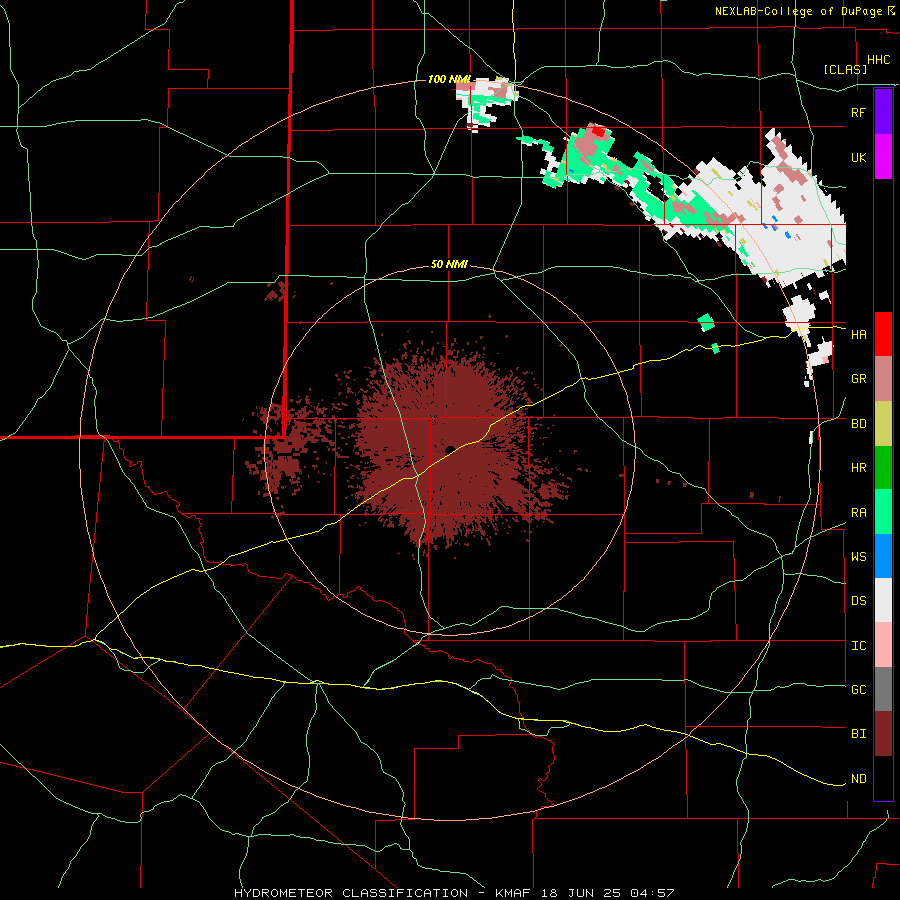
Task: Click the HR legend label
Action: 858,468
